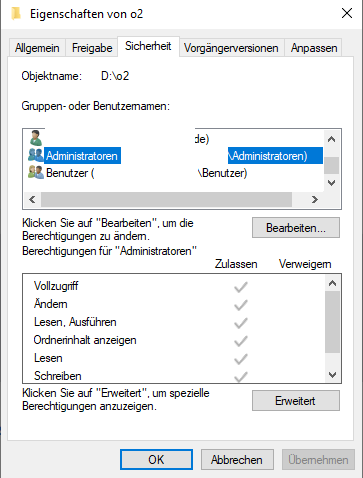Screen dimensions: 363x478
Task: Click the single user icon in the list
Action: click(x=36, y=138)
